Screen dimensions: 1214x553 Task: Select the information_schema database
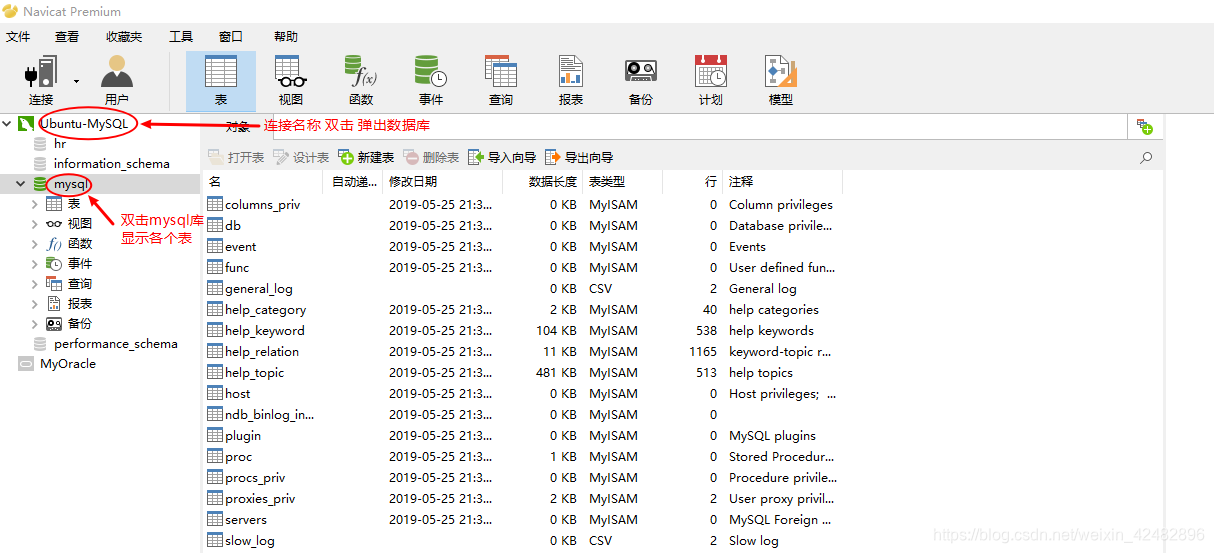point(111,164)
